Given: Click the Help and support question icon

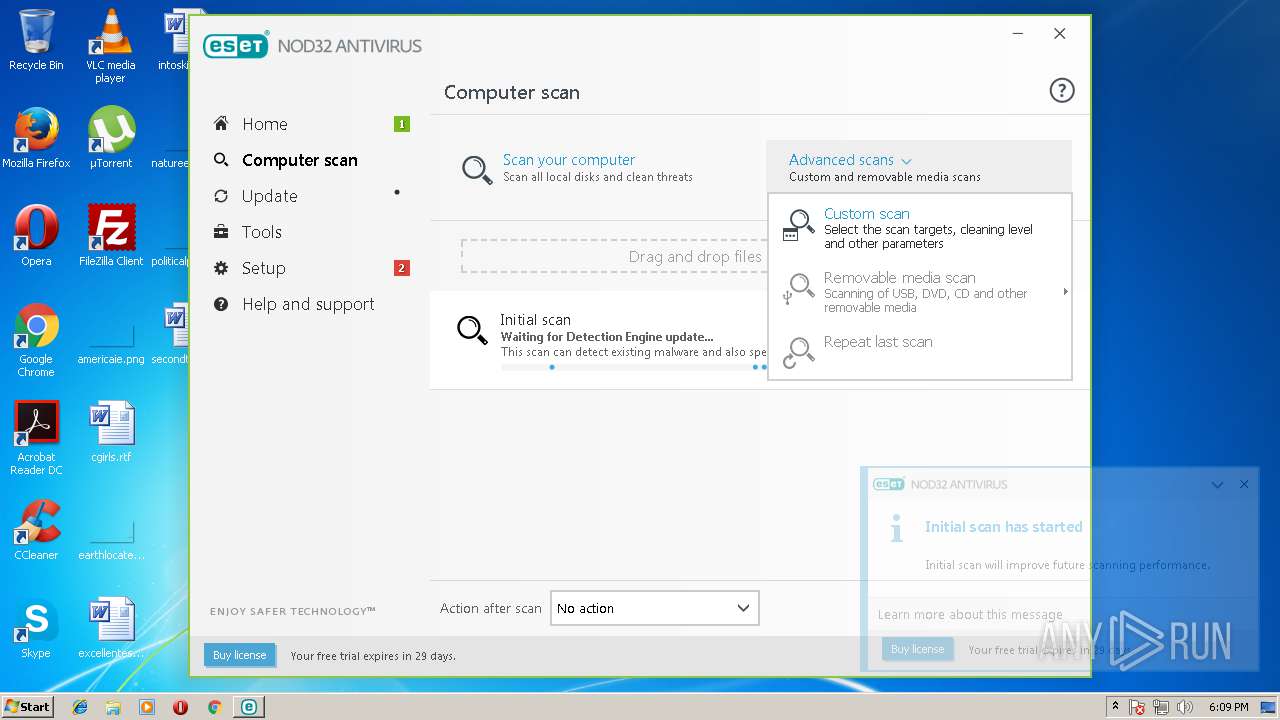Looking at the screenshot, I should (221, 304).
